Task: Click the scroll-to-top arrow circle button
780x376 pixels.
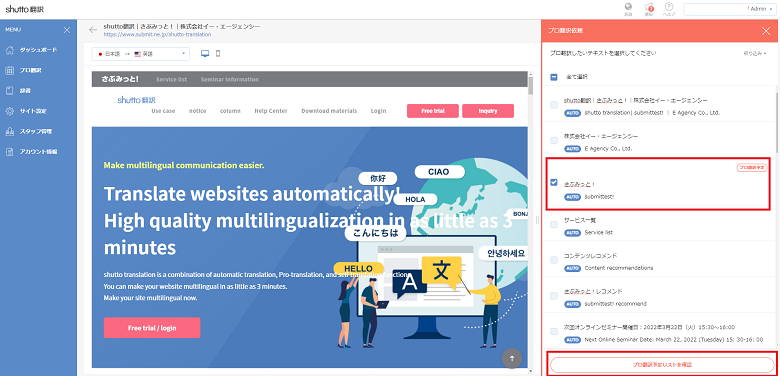Action: click(x=512, y=358)
